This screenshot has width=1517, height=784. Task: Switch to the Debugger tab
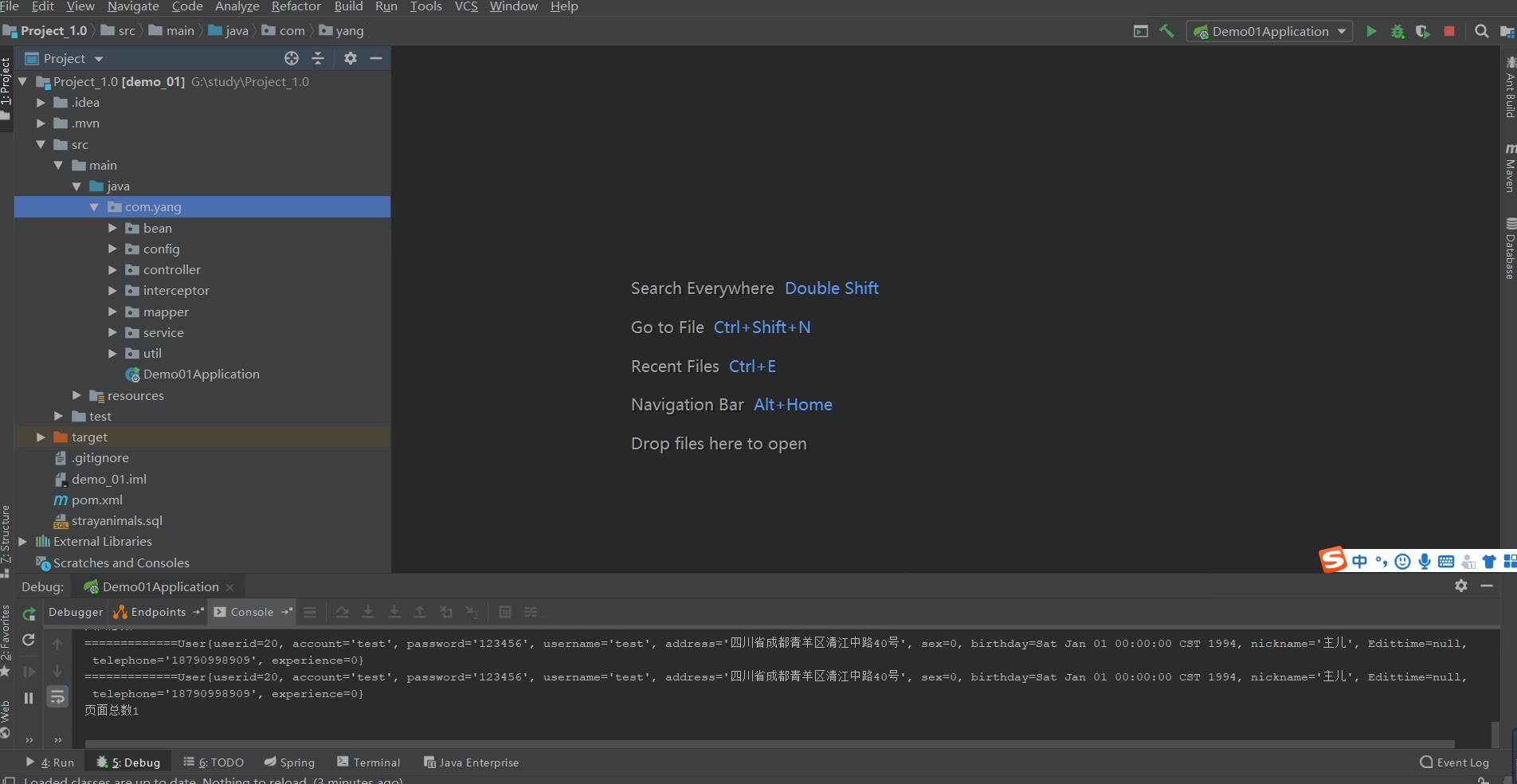[76, 612]
